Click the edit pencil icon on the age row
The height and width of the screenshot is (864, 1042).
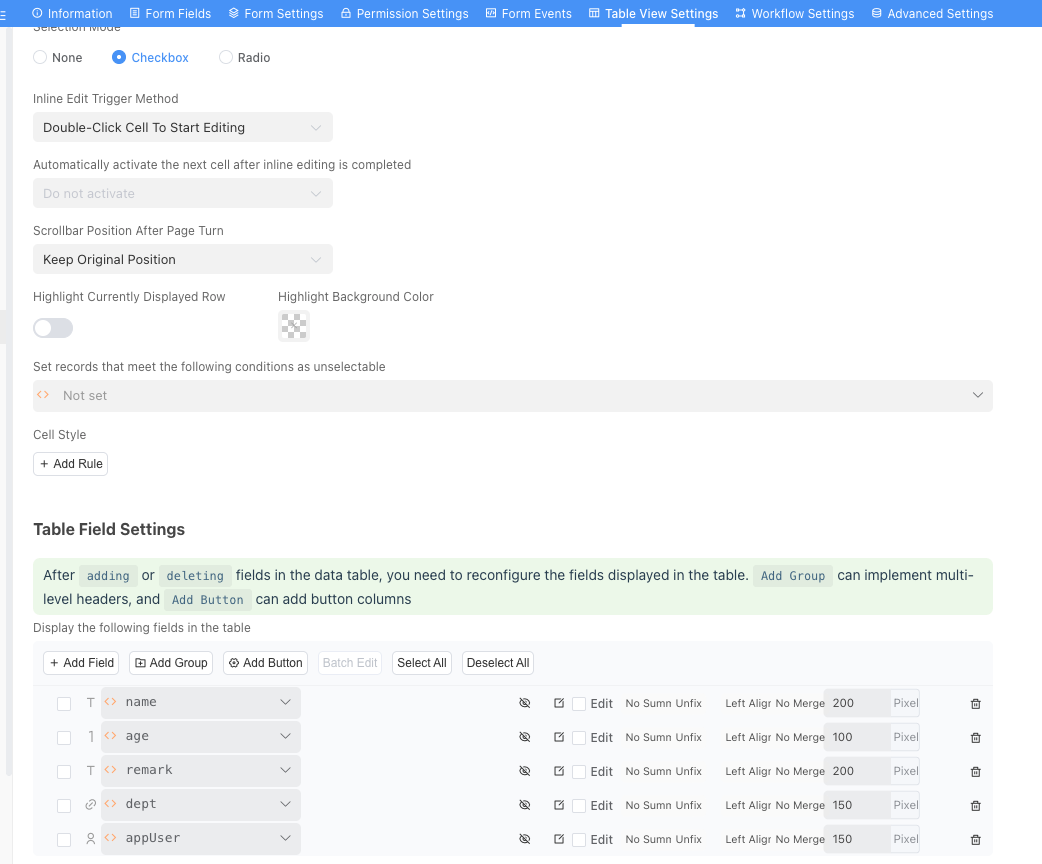(x=559, y=737)
